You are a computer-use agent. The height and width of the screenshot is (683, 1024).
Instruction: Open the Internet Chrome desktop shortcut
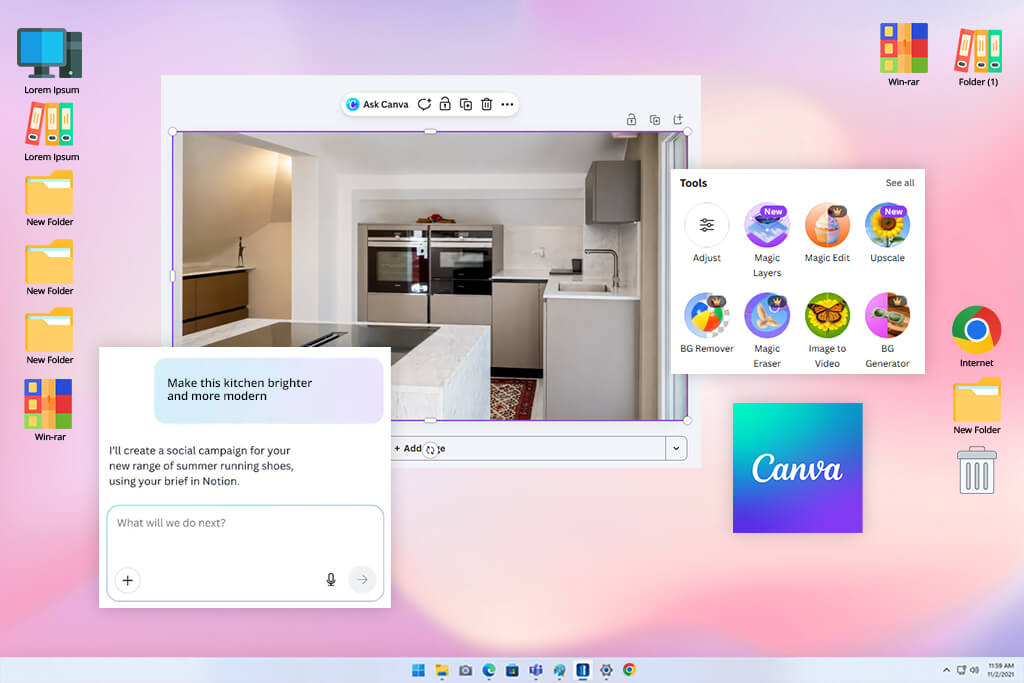tap(976, 337)
